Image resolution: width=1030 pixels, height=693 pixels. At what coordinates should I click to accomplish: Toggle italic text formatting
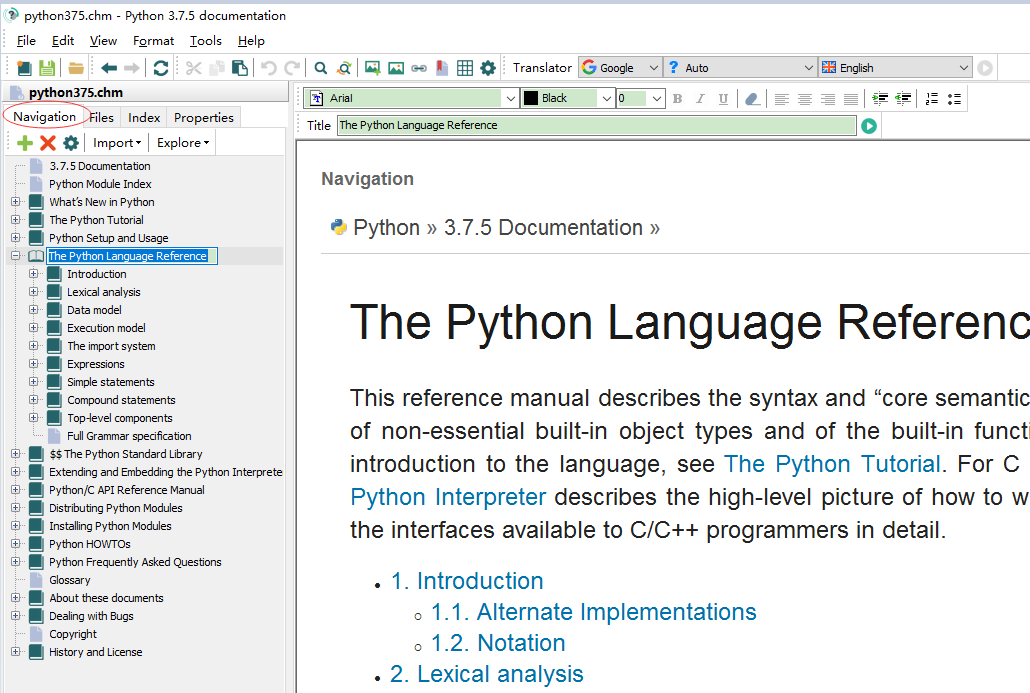pos(699,98)
